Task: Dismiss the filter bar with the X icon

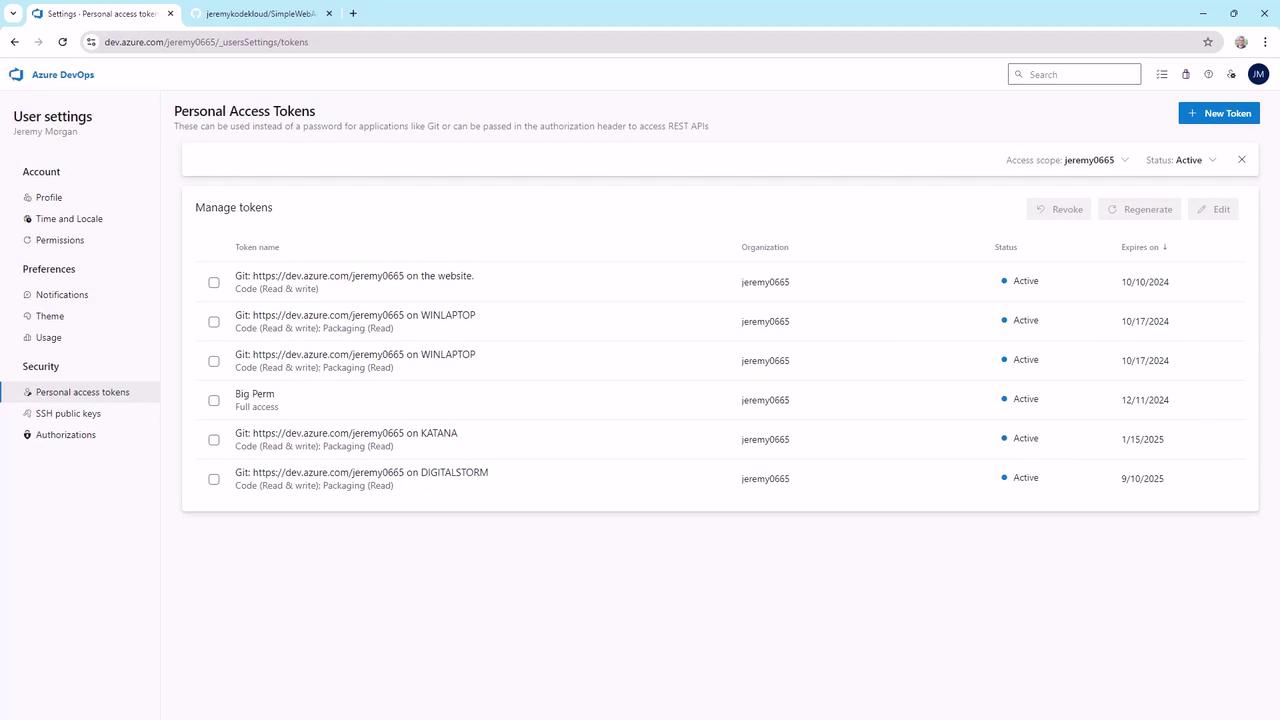Action: [x=1242, y=160]
